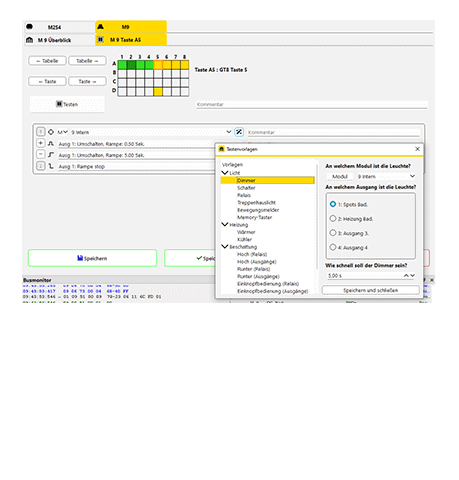The height and width of the screenshot is (480, 459).
Task: Collapse the Beschattung tree group
Action: (x=225, y=246)
